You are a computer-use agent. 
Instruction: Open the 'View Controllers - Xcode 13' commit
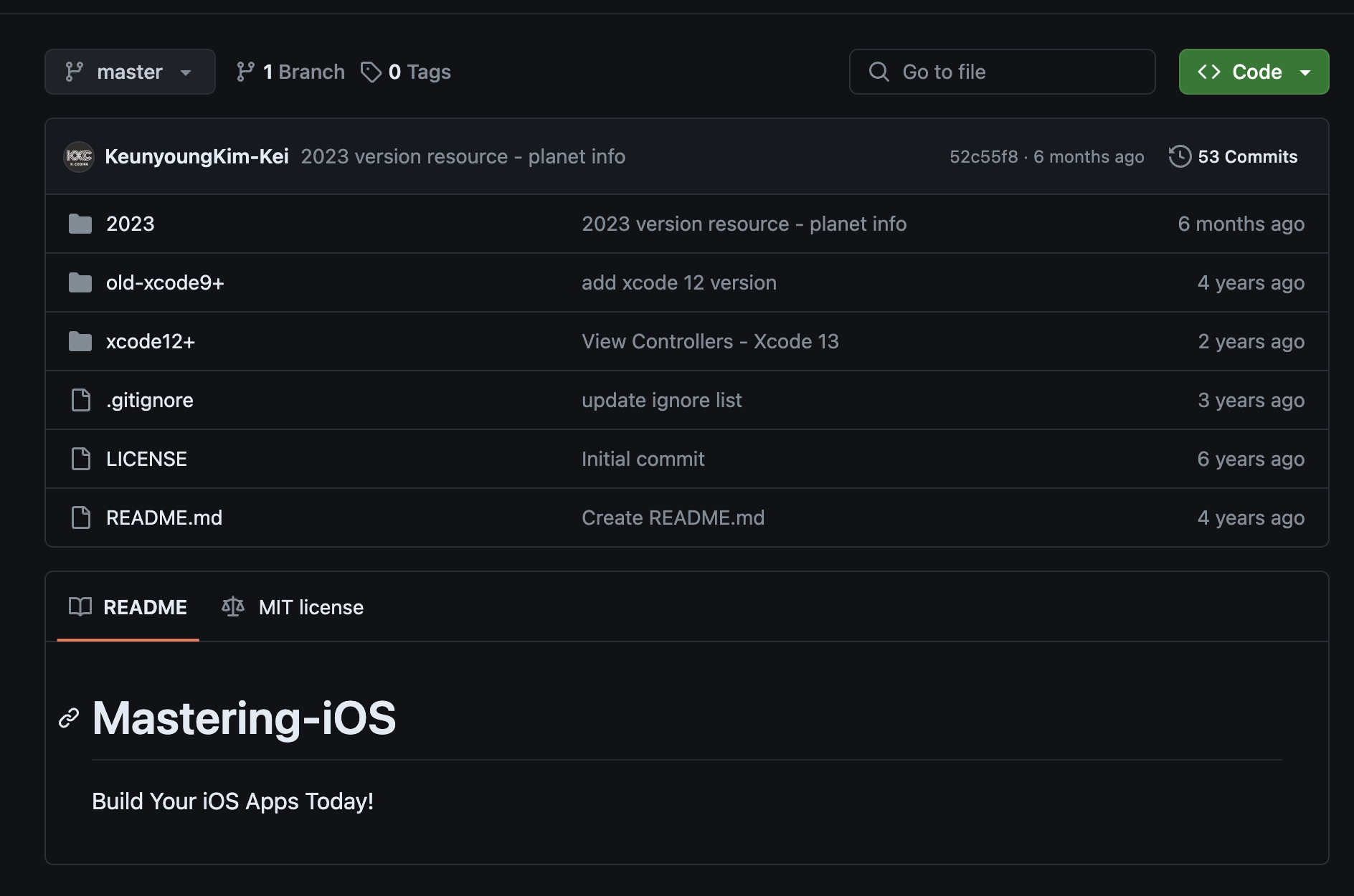710,341
